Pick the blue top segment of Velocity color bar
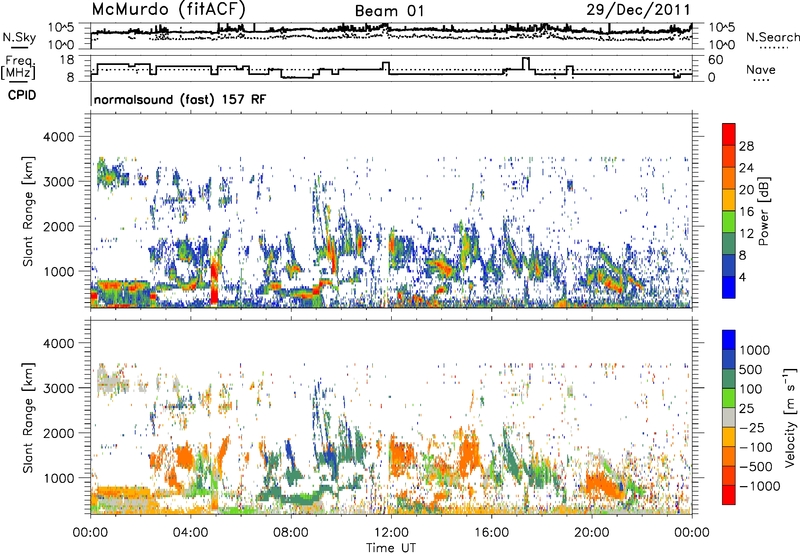The image size is (800, 554). tap(729, 340)
